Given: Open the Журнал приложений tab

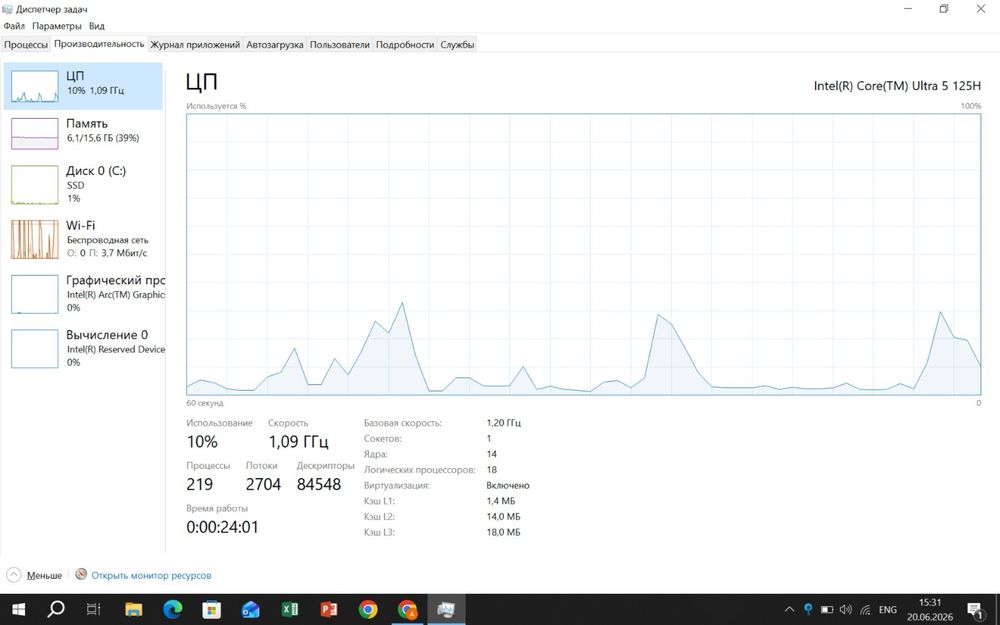Looking at the screenshot, I should tap(195, 45).
